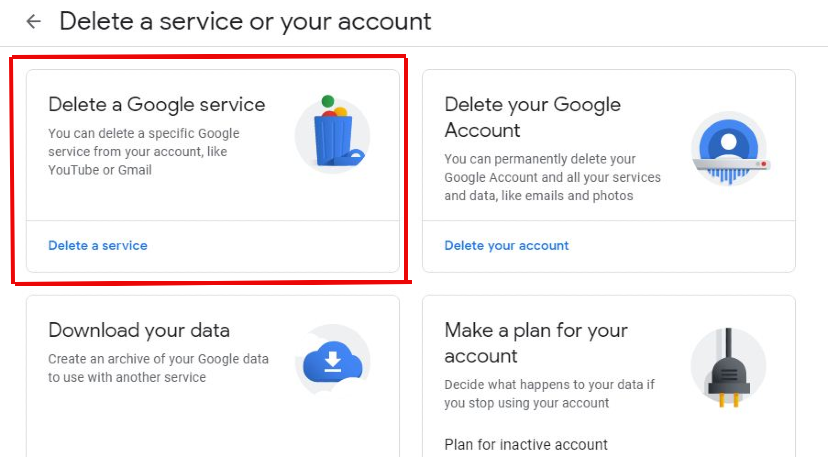
Task: Click the profile avatar in the shredder icon
Action: (x=729, y=143)
